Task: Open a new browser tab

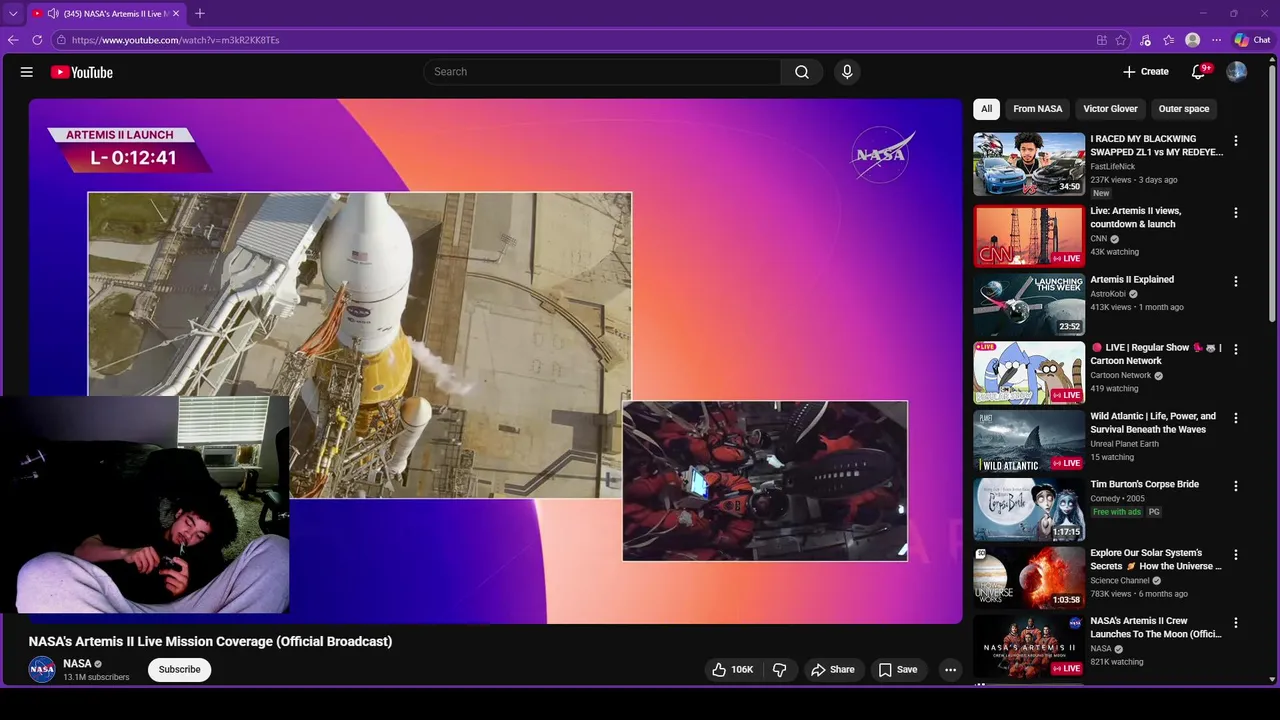Action: [x=200, y=14]
